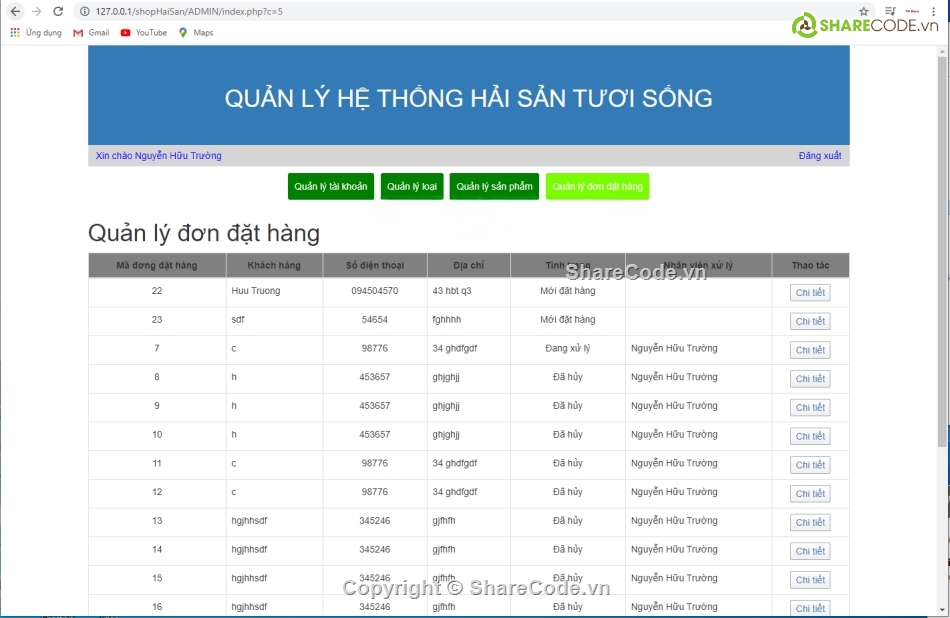Select phone 345246 in order 13 row

tap(375, 520)
